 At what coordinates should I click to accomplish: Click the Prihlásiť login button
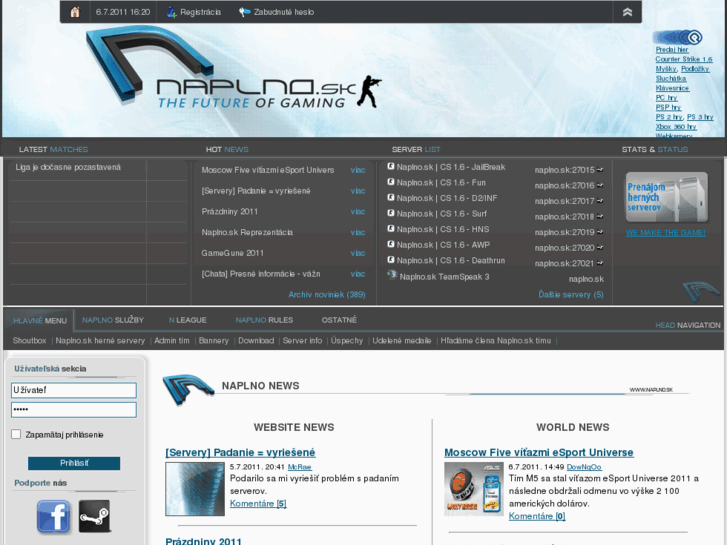click(74, 463)
